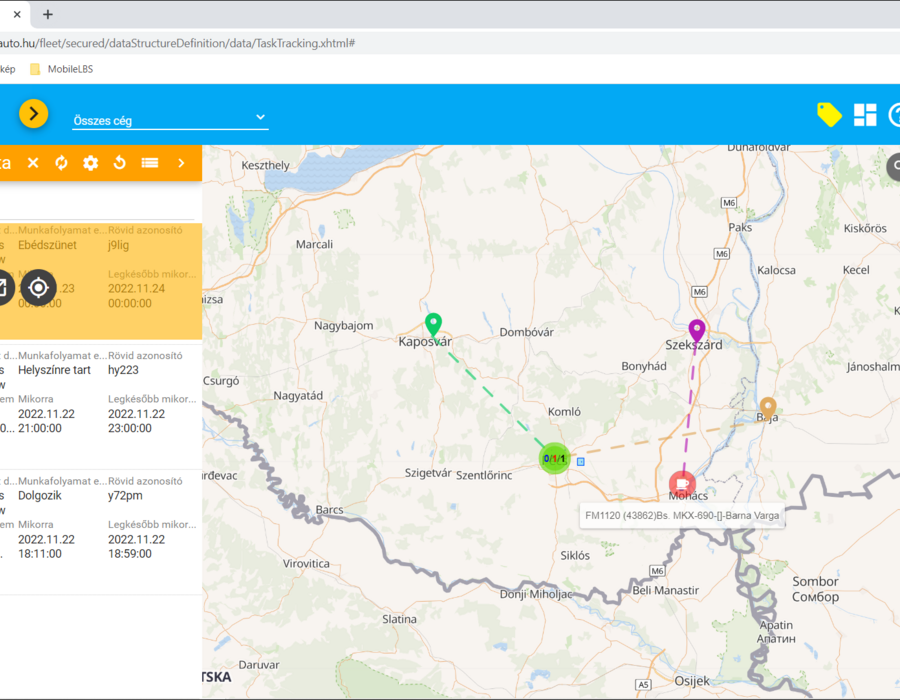Center map on Ebédszünet task target icon
This screenshot has width=900, height=700.
pyautogui.click(x=38, y=287)
